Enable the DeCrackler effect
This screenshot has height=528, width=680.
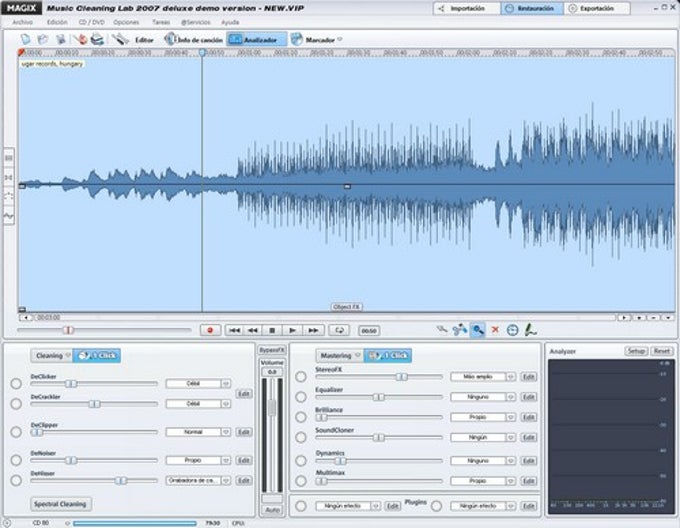click(16, 404)
